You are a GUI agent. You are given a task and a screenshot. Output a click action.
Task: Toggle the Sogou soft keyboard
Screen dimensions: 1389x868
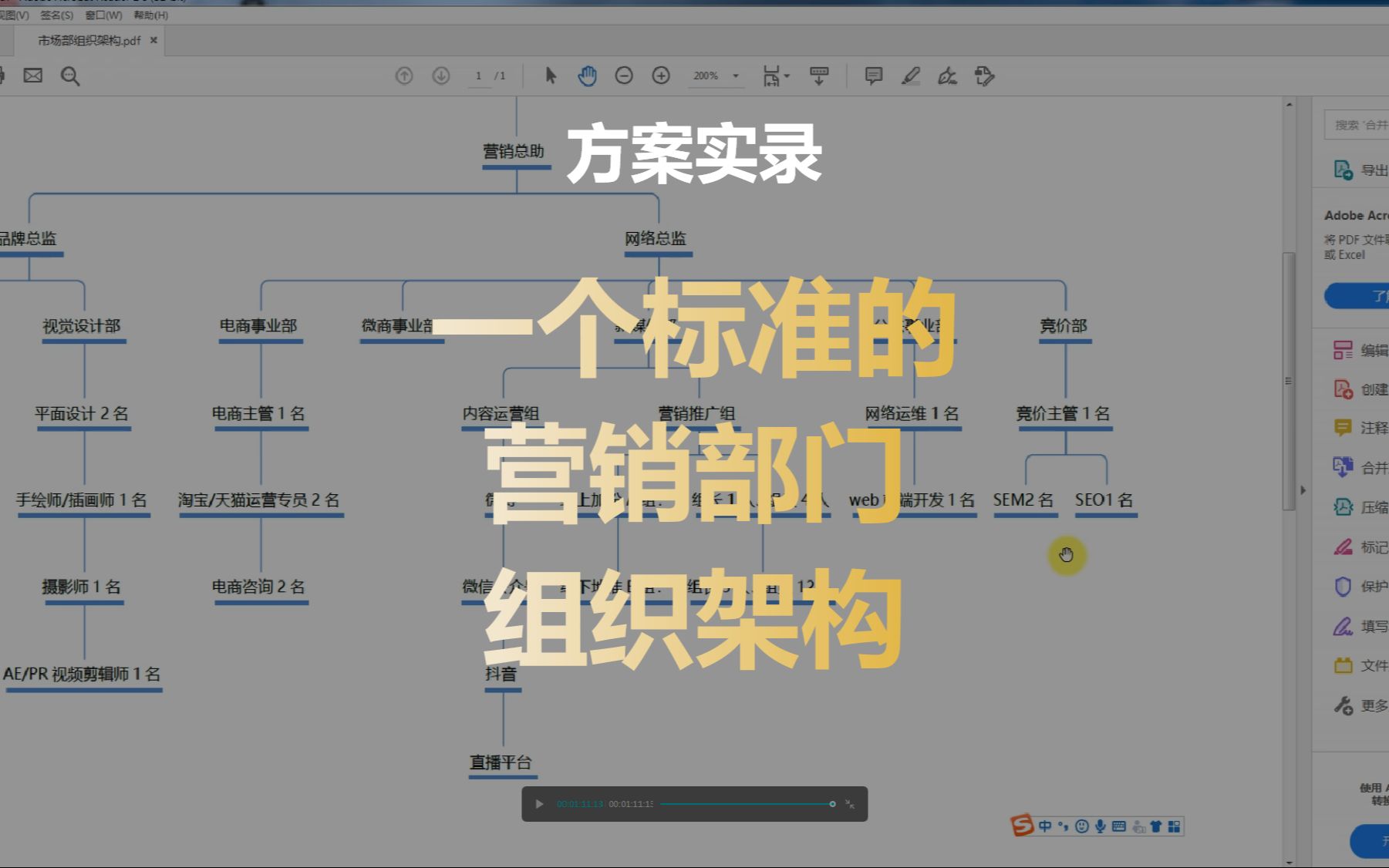point(1119,826)
